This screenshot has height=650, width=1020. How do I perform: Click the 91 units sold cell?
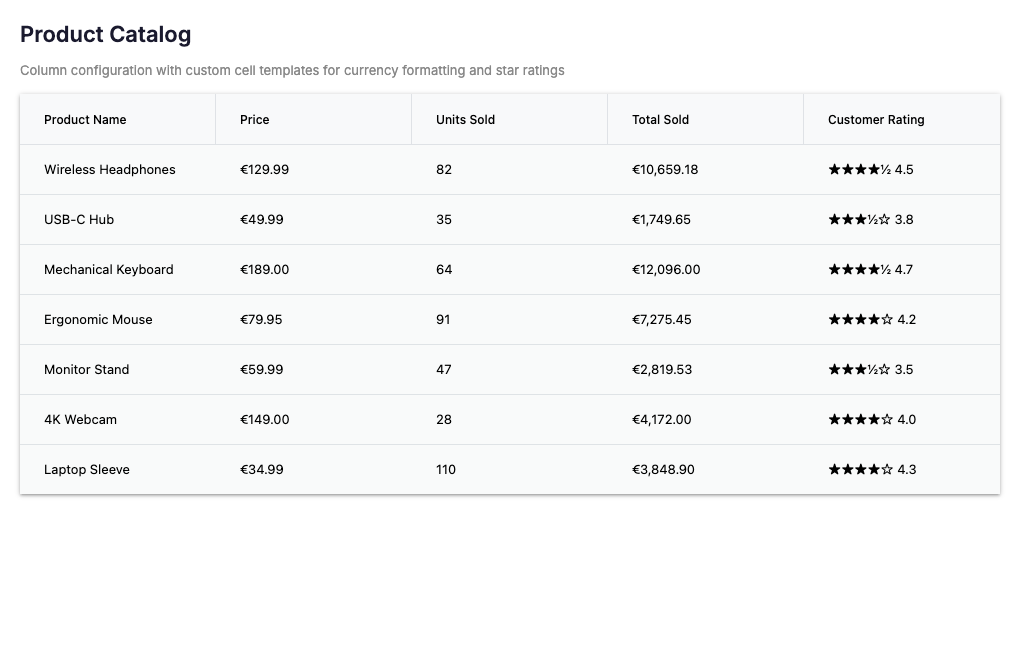click(x=443, y=320)
